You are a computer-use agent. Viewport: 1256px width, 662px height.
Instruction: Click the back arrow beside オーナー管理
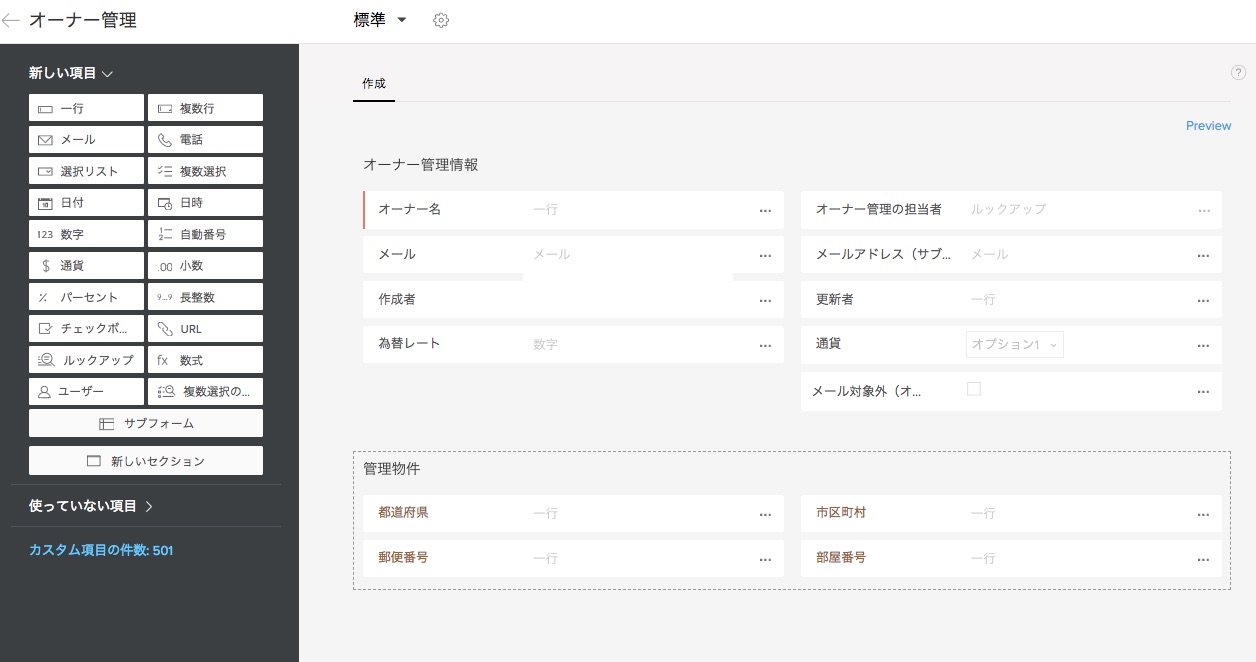click(11, 21)
